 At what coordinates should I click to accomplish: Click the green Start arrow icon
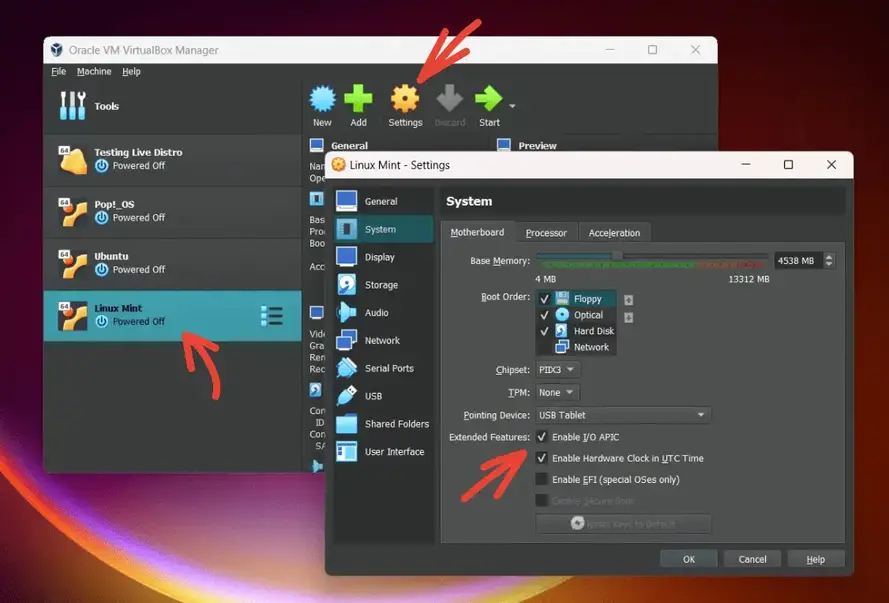pyautogui.click(x=489, y=99)
